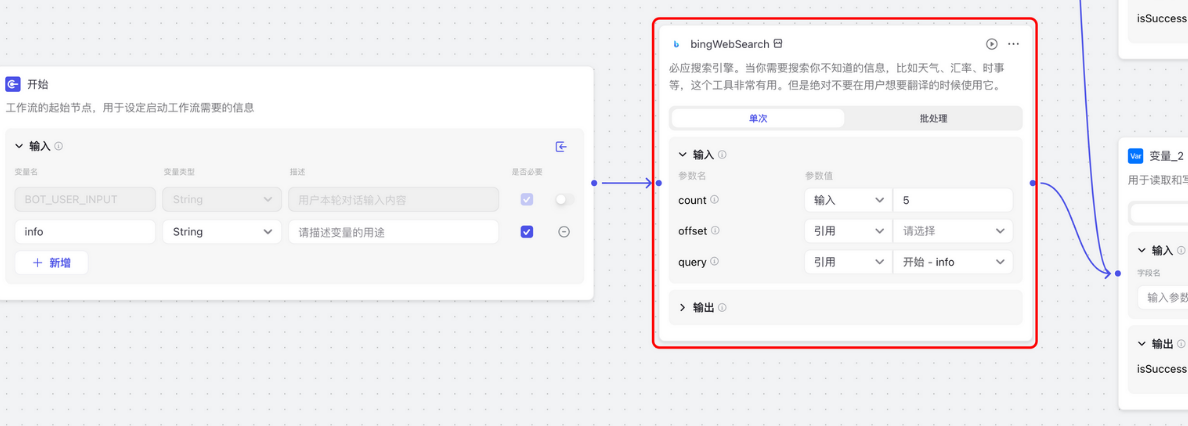Open offset value type dropdown 引用
The height and width of the screenshot is (426, 1188).
tap(849, 230)
